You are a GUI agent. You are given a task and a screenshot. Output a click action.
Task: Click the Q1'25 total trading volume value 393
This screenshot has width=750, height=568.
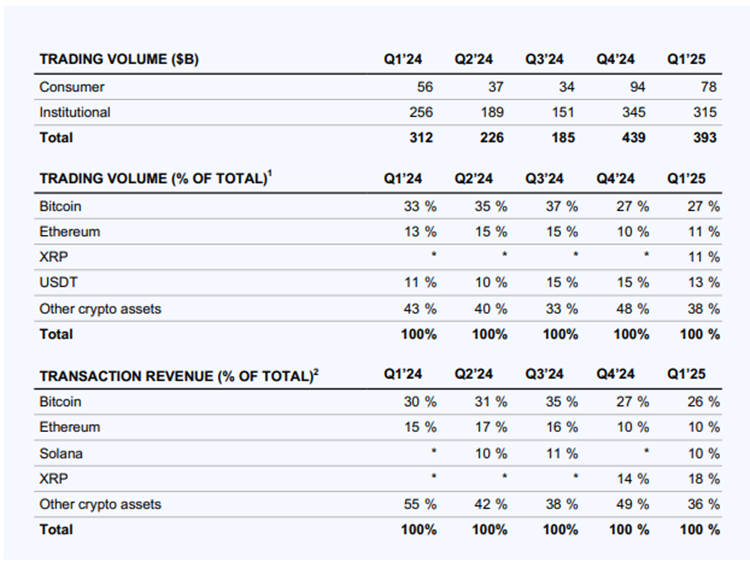(706, 137)
